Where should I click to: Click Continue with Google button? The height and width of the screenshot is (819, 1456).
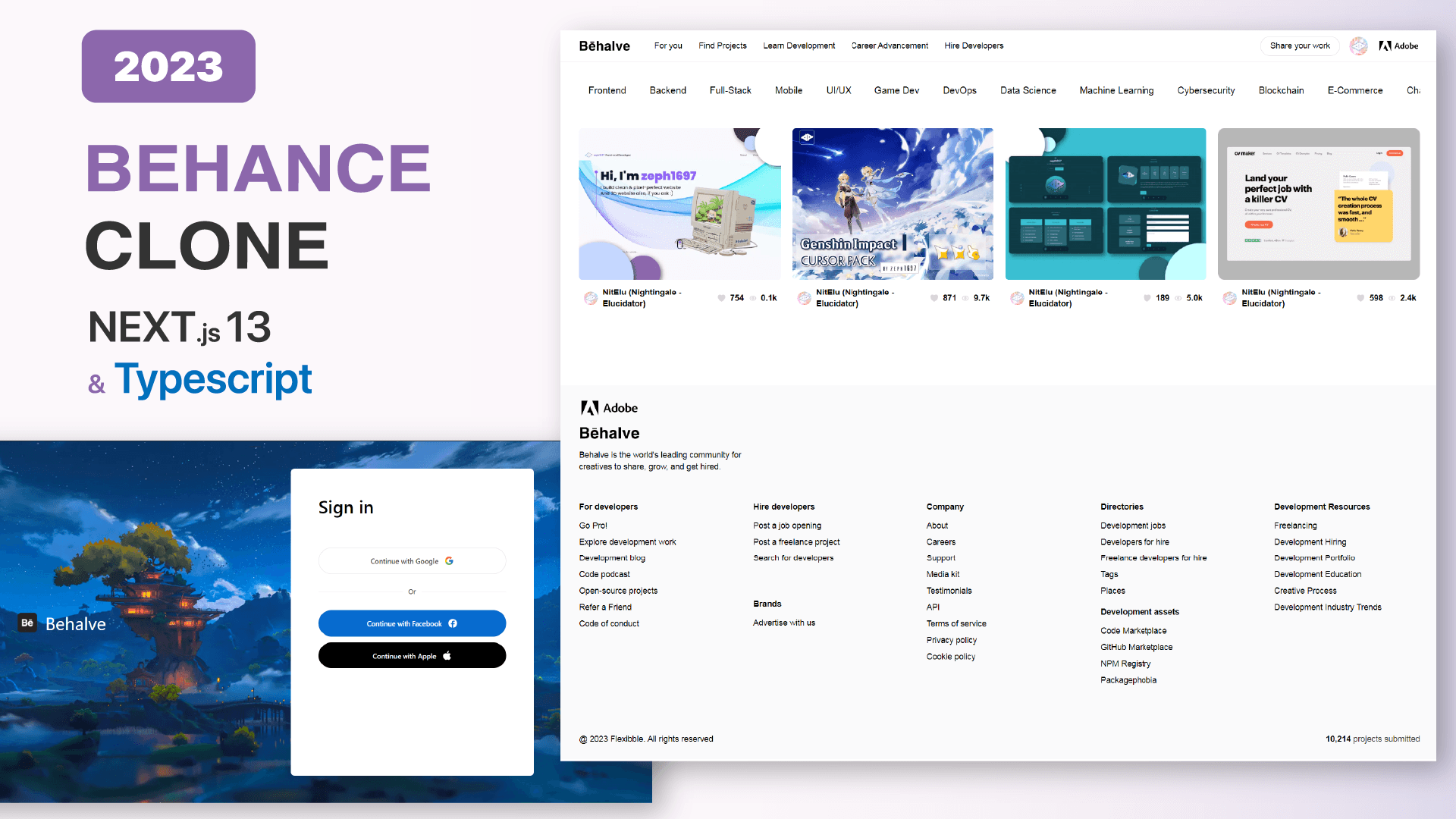(412, 561)
